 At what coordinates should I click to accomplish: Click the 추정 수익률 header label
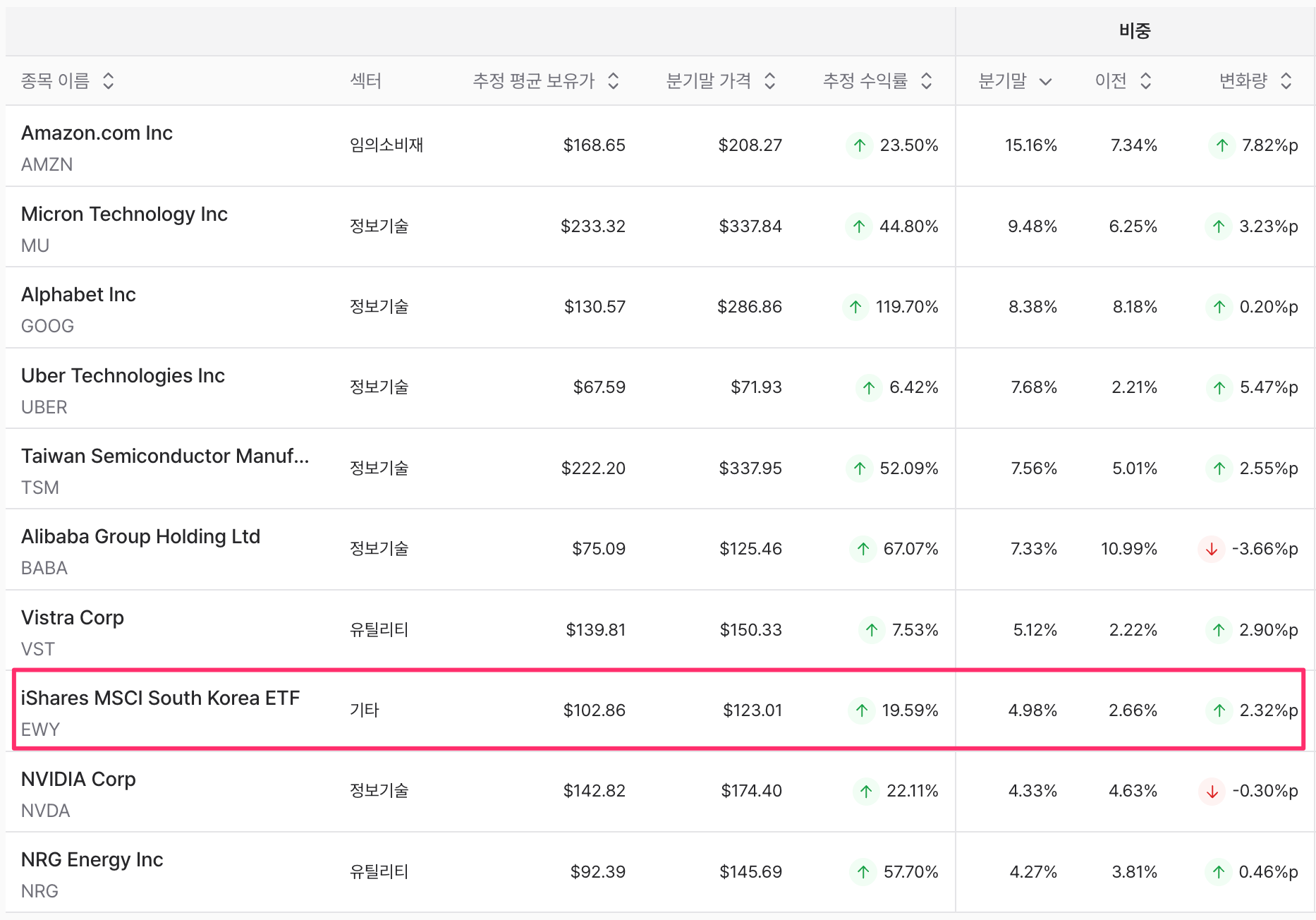865,81
